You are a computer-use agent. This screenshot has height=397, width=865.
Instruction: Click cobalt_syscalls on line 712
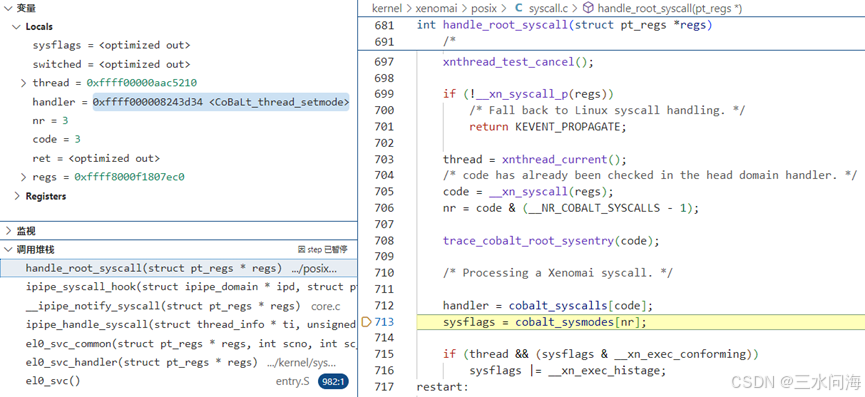tap(557, 305)
